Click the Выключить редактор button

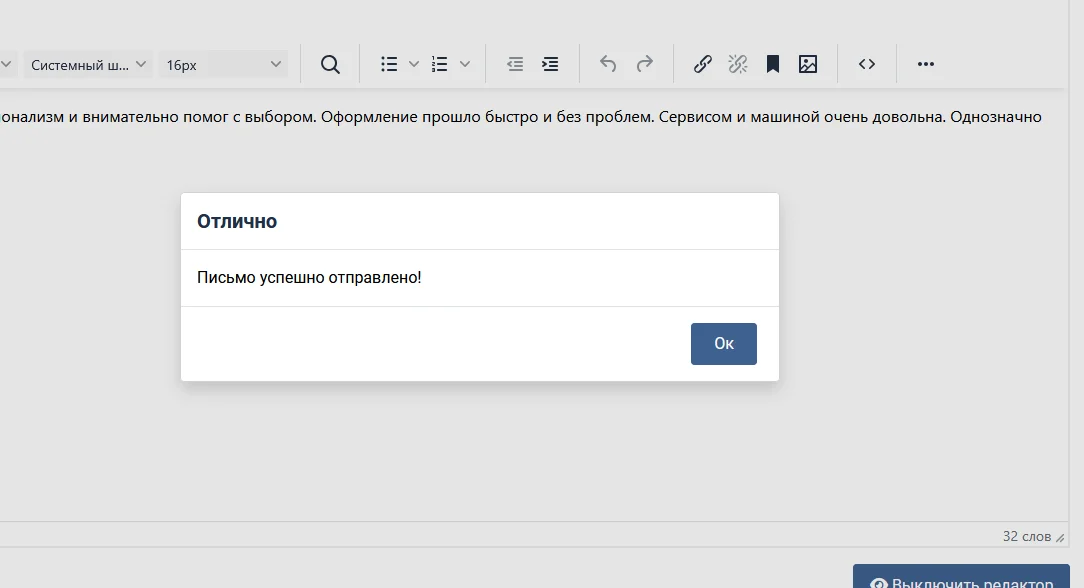pyautogui.click(x=961, y=578)
